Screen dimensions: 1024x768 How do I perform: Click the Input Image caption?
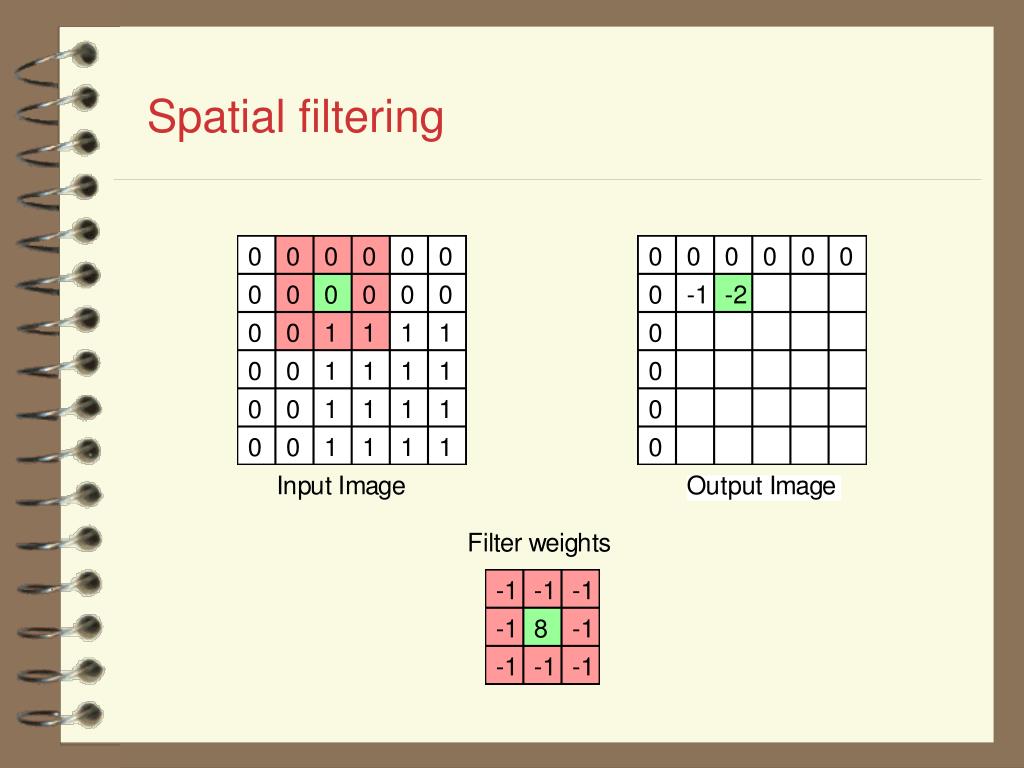(x=341, y=487)
